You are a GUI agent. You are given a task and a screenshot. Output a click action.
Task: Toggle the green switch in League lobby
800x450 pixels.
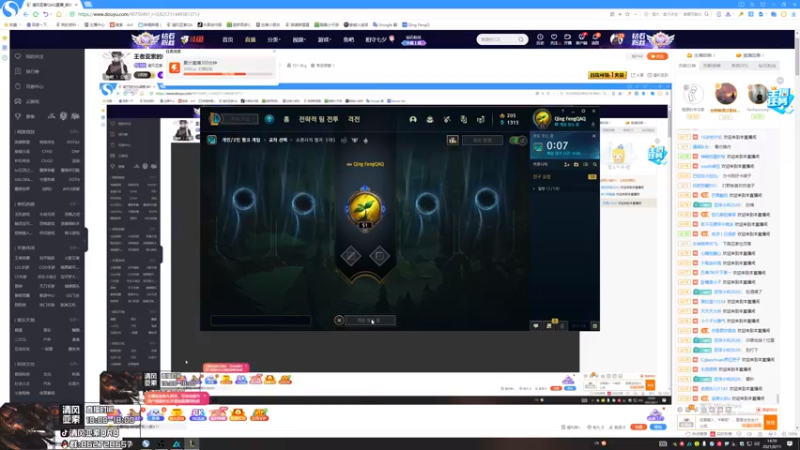518,140
